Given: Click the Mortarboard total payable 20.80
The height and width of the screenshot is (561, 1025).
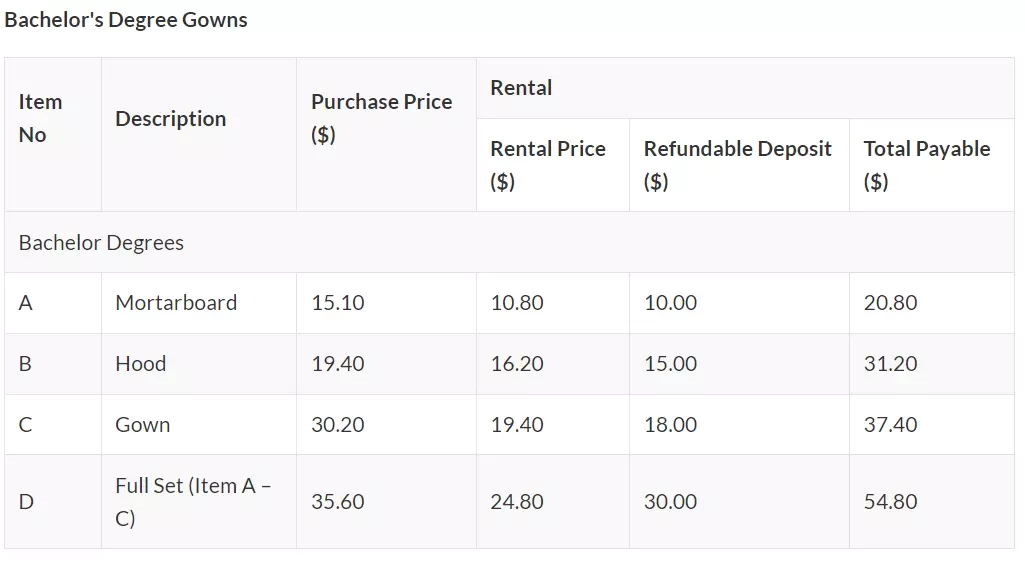Looking at the screenshot, I should coord(891,303).
